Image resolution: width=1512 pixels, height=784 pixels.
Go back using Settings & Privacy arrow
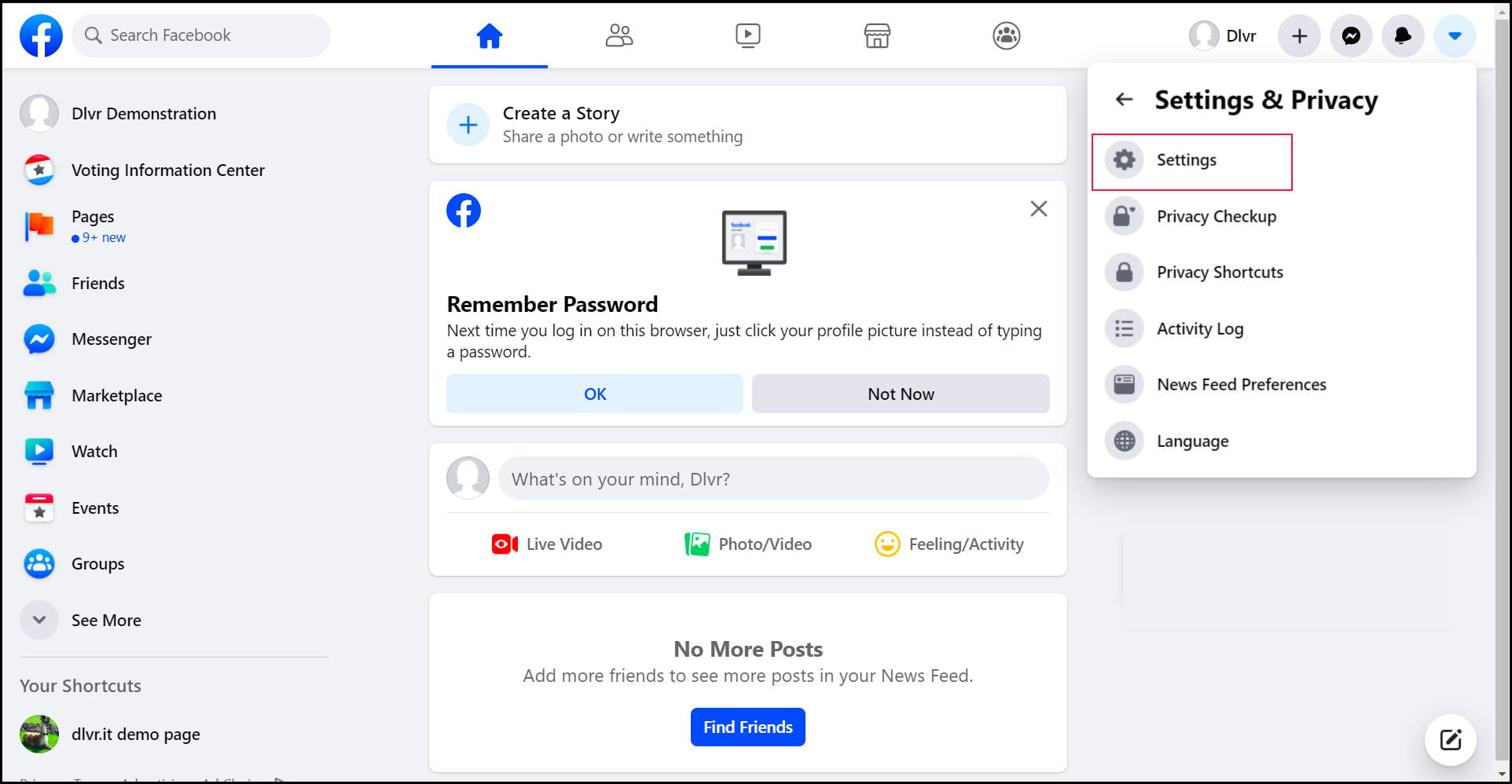point(1125,99)
